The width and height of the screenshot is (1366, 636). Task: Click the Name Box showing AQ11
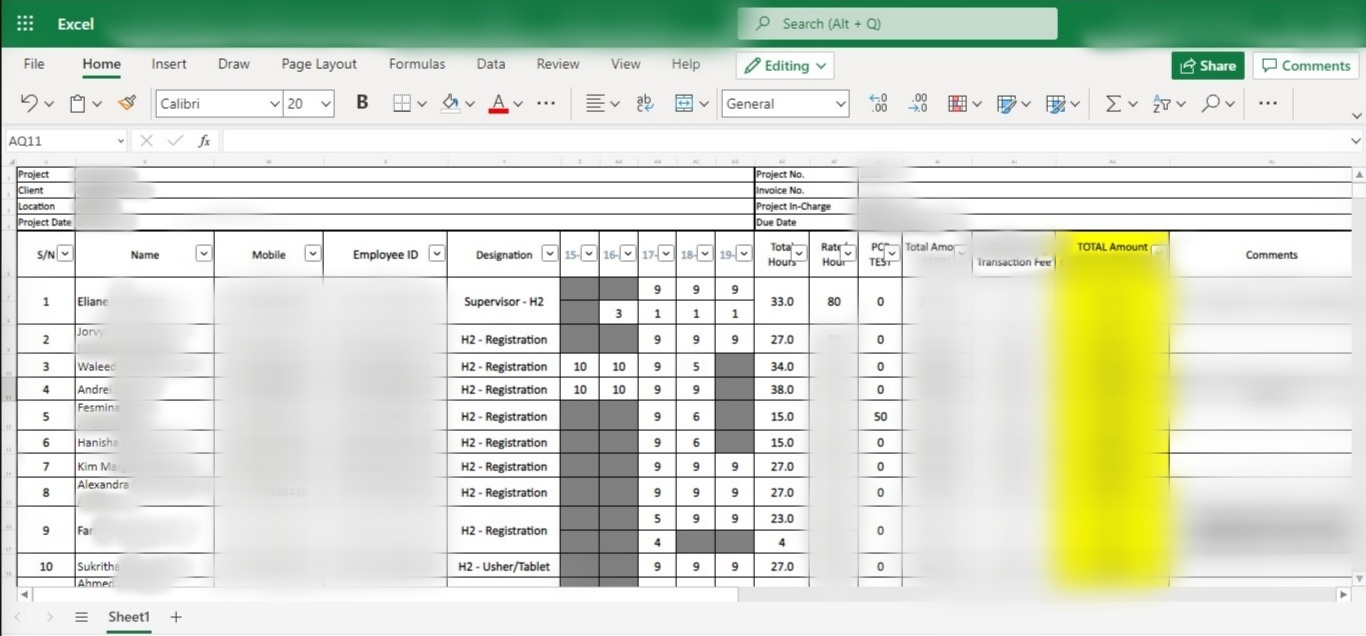(68, 141)
